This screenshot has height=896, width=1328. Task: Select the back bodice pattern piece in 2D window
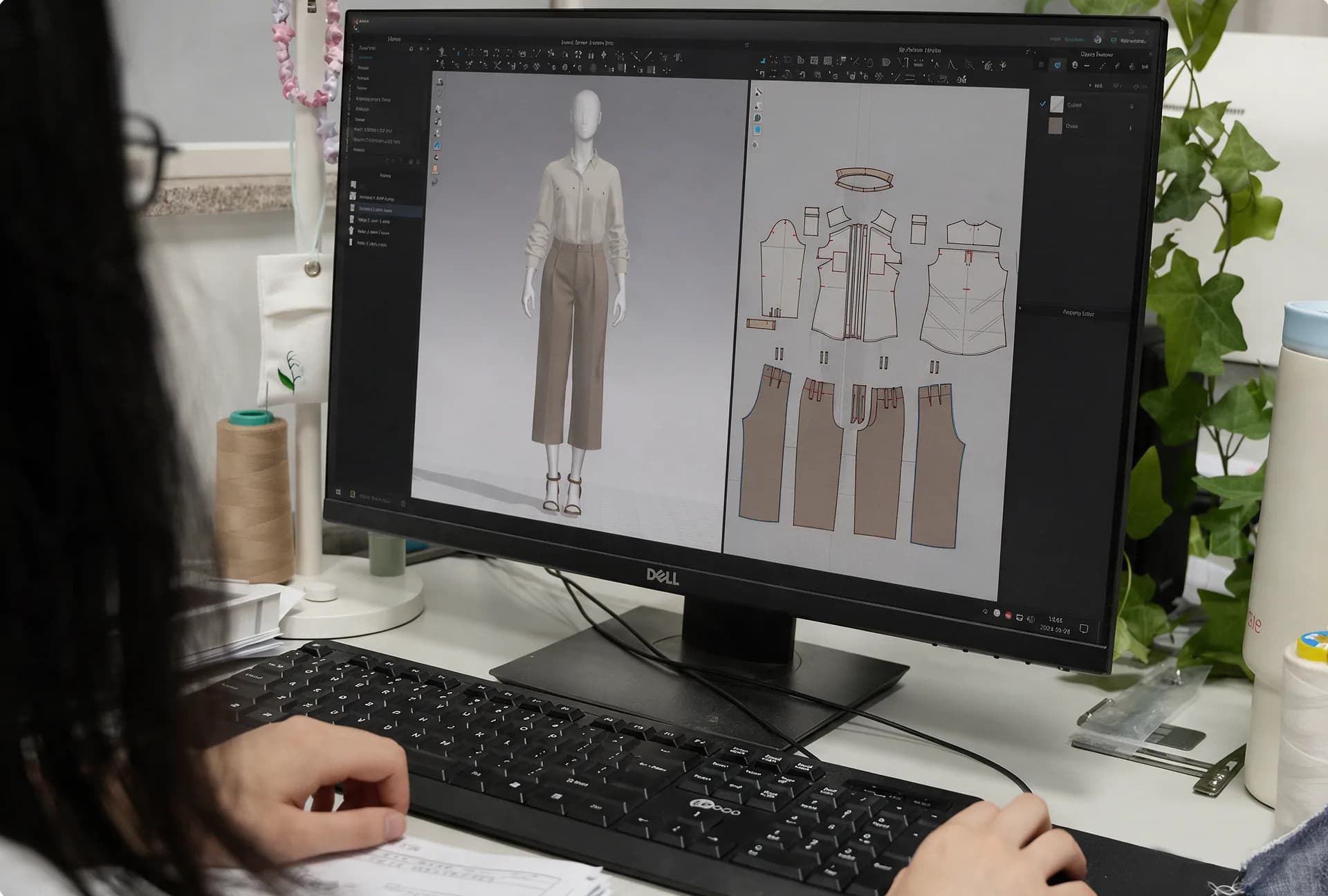[x=965, y=301]
